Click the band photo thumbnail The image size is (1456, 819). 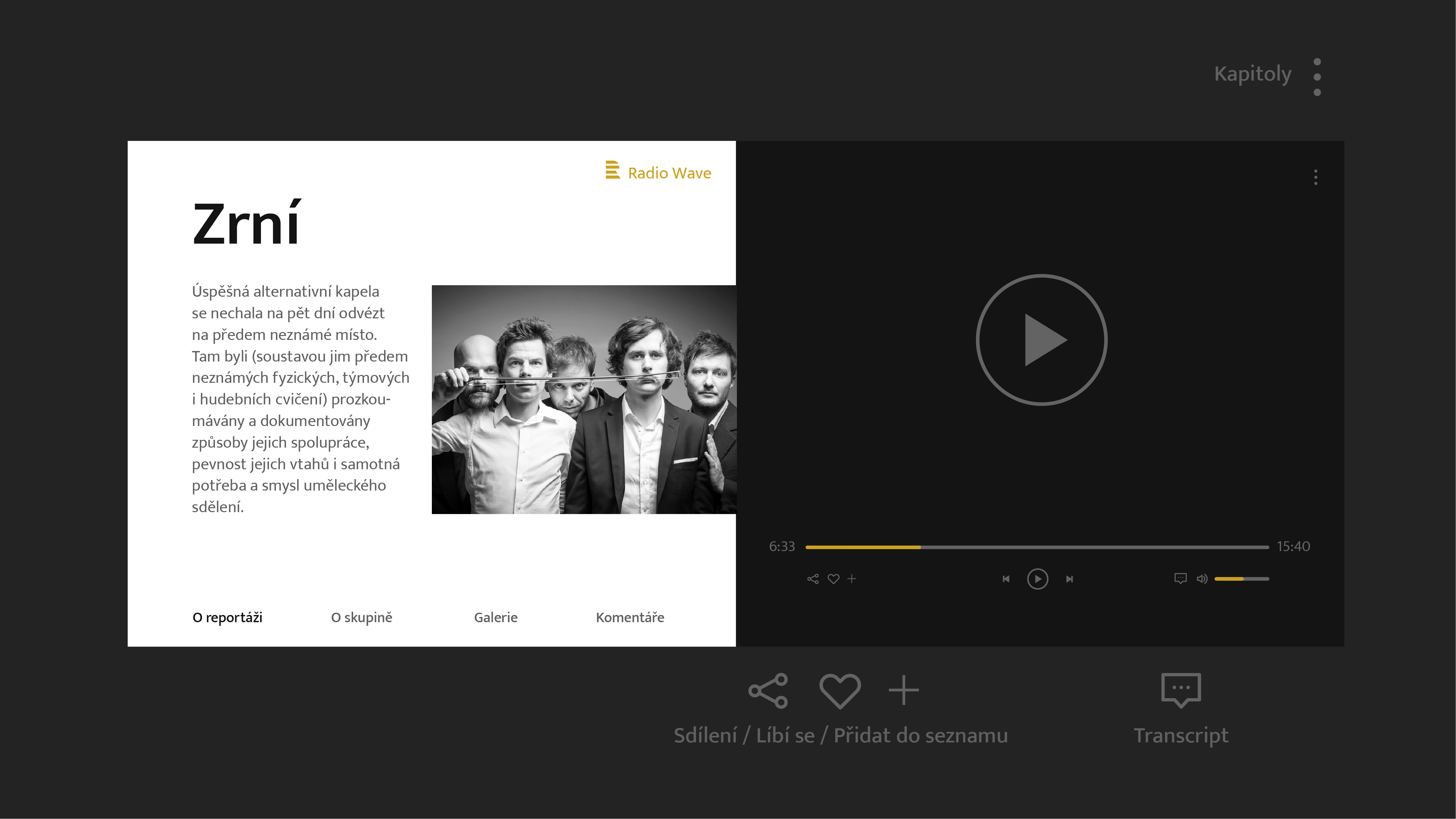pyautogui.click(x=583, y=400)
